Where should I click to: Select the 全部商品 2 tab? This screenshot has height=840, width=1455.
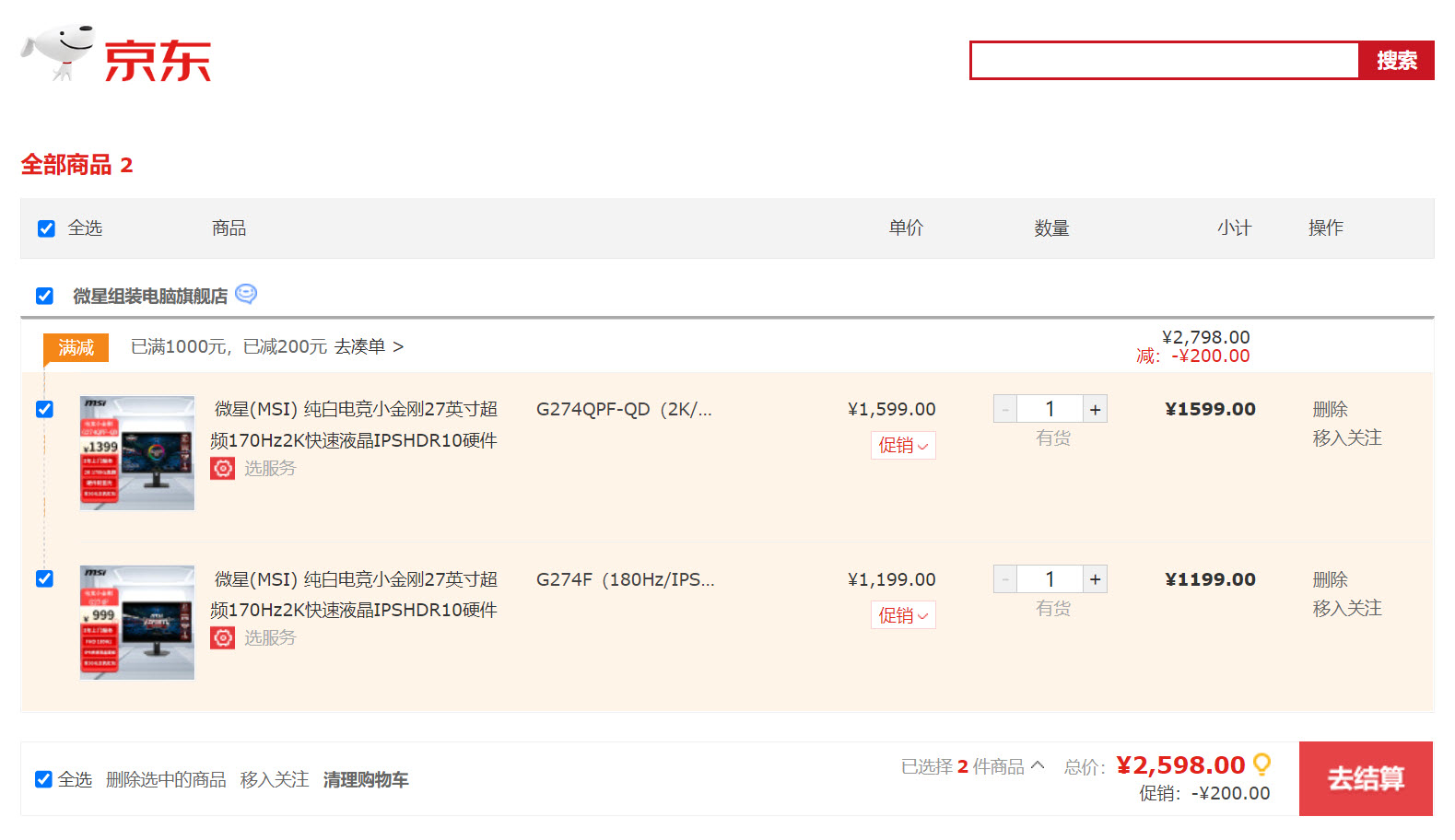(76, 165)
